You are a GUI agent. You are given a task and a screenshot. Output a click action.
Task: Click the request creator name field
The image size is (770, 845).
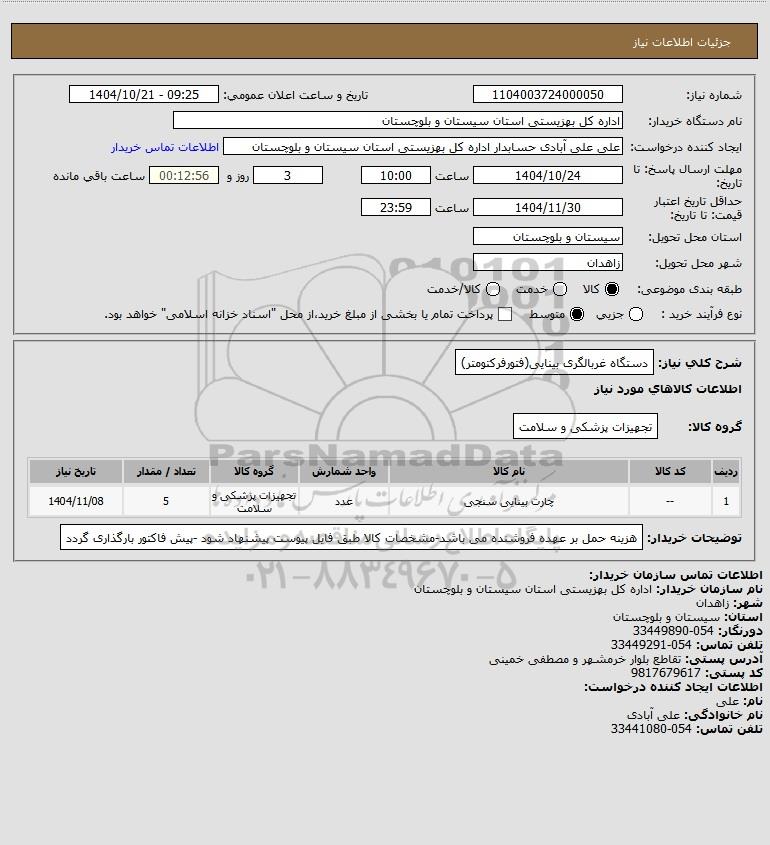pyautogui.click(x=422, y=147)
